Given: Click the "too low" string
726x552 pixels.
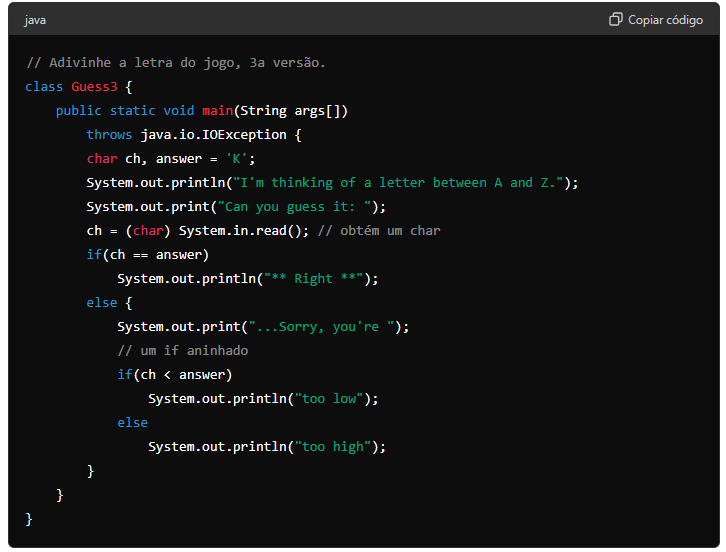Looking at the screenshot, I should [x=332, y=399].
